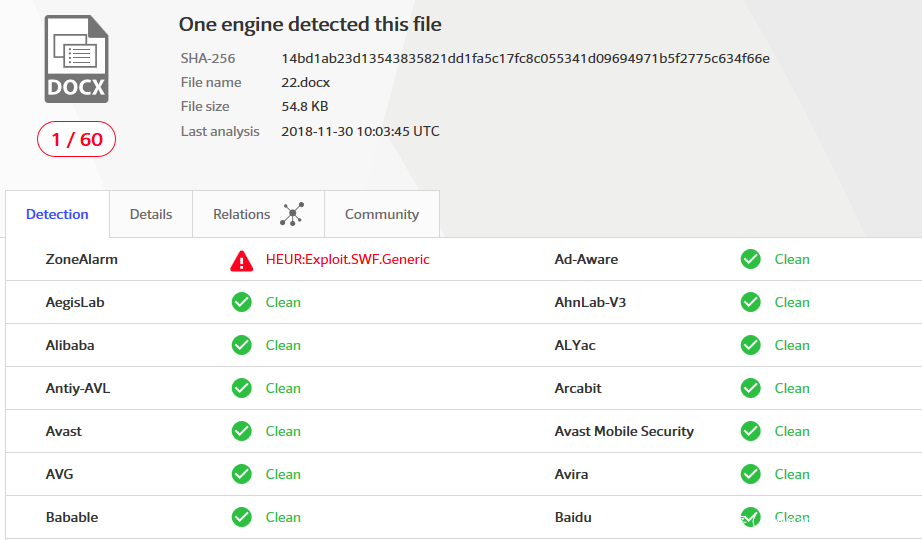922x540 pixels.
Task: Click the last analysis timestamp
Action: pyautogui.click(x=360, y=131)
